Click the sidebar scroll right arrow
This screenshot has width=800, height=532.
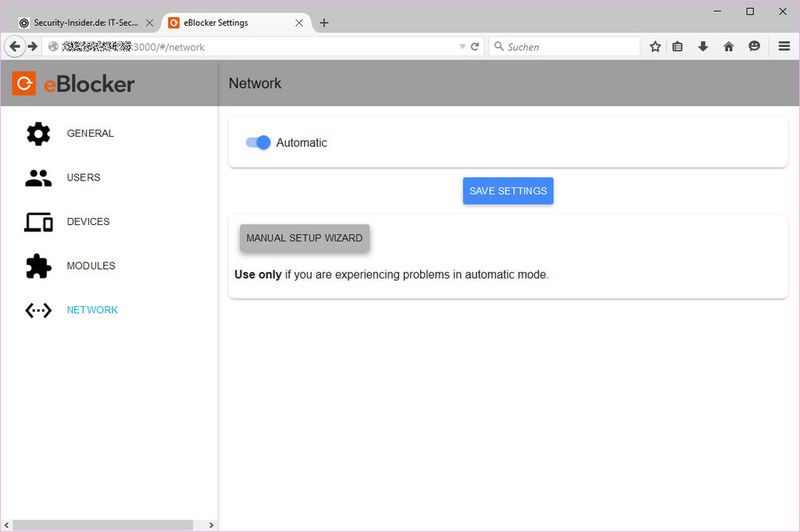[x=211, y=525]
